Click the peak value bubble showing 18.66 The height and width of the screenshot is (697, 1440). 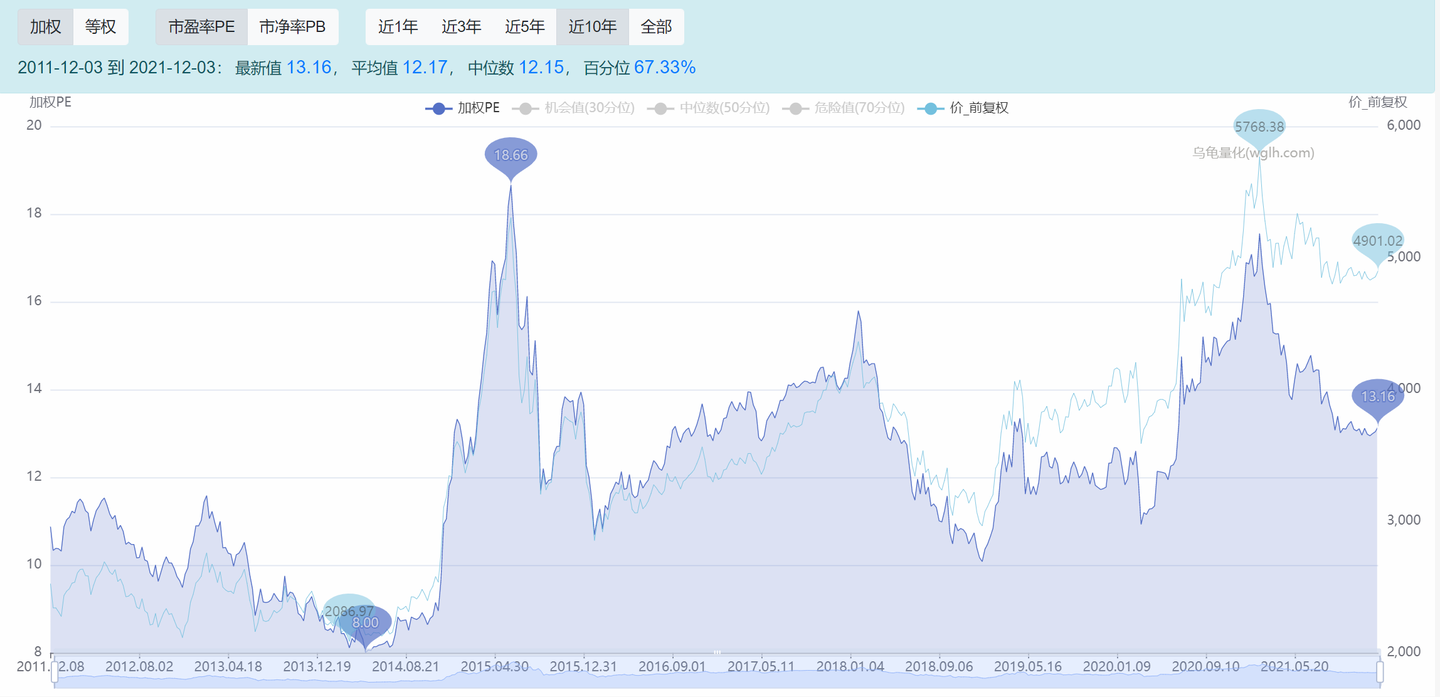511,155
